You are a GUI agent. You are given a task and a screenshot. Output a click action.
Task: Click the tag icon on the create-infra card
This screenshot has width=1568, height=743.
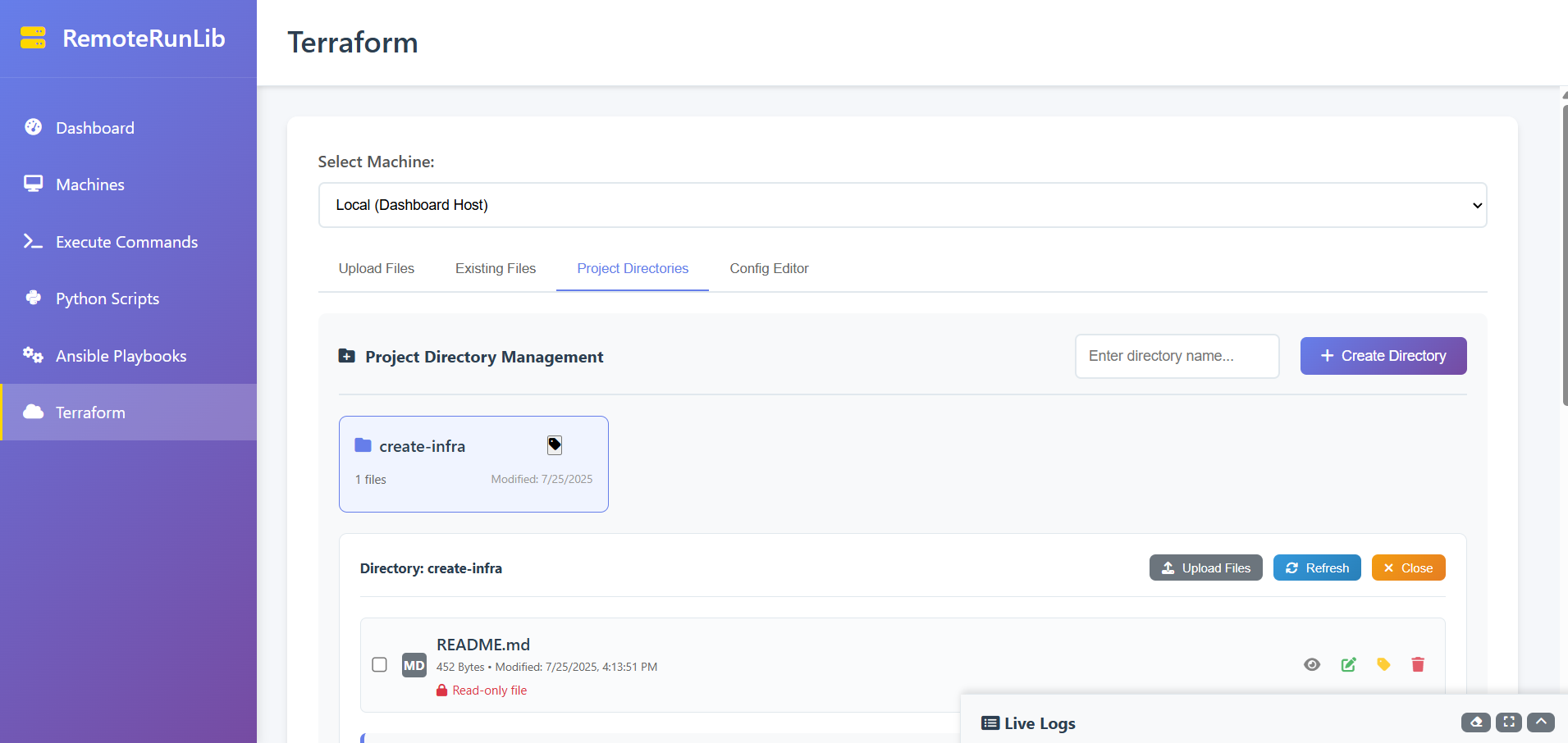click(x=555, y=445)
